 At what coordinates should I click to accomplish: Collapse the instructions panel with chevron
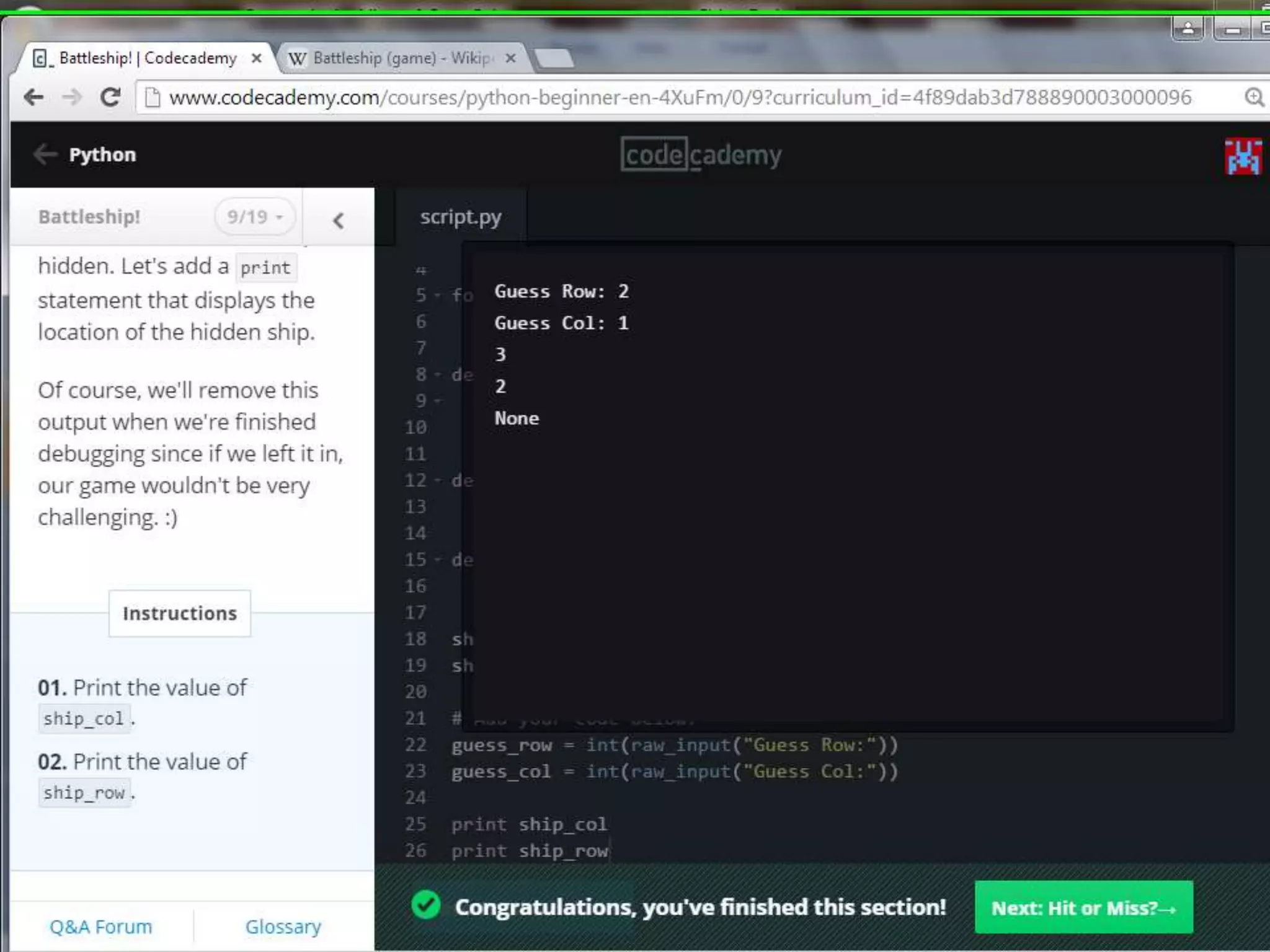click(339, 221)
